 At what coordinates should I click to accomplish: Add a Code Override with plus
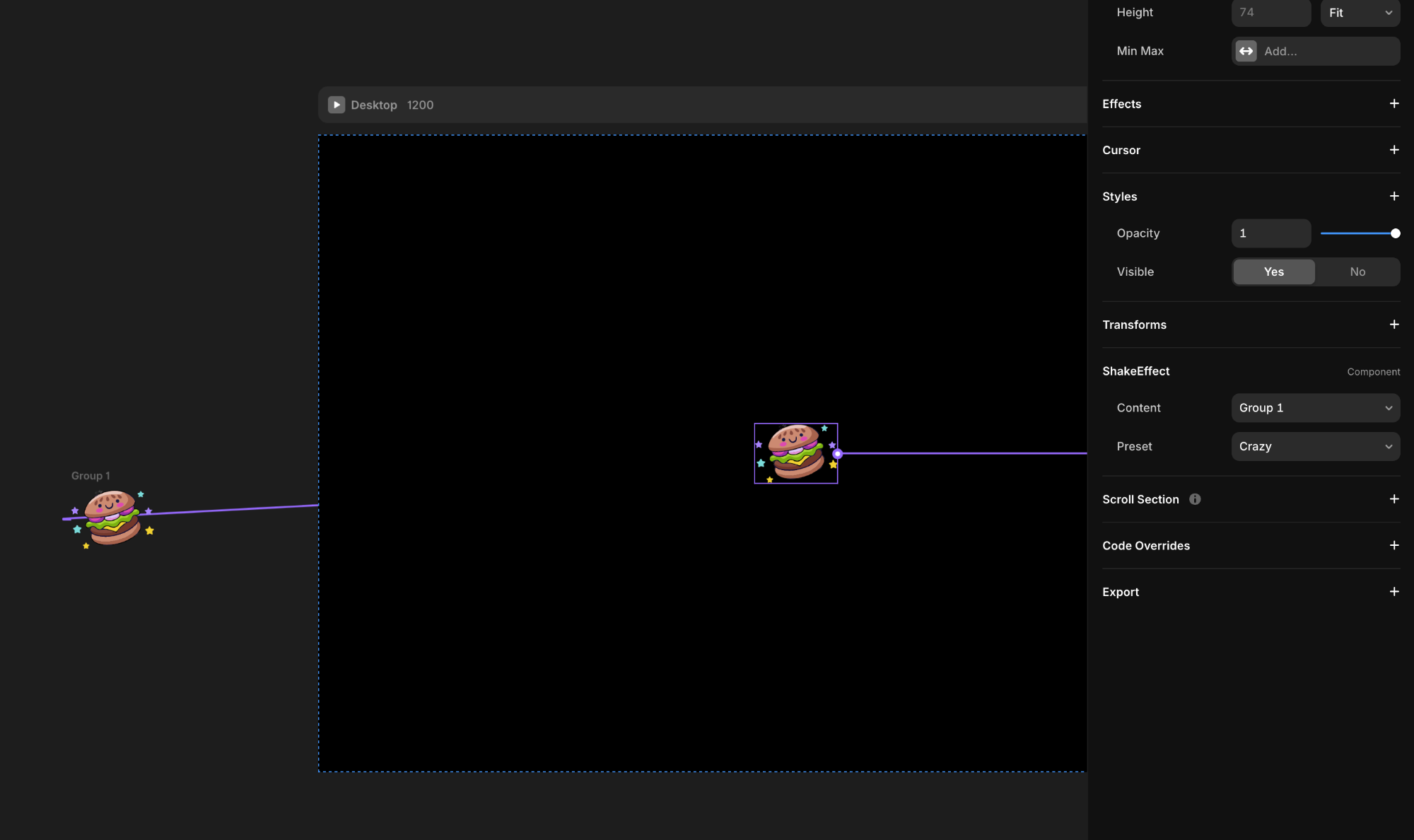(x=1393, y=546)
